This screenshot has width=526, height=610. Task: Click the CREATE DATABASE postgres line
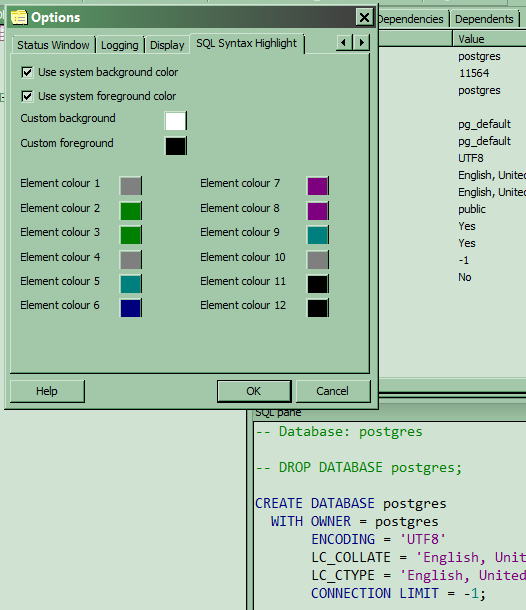351,503
